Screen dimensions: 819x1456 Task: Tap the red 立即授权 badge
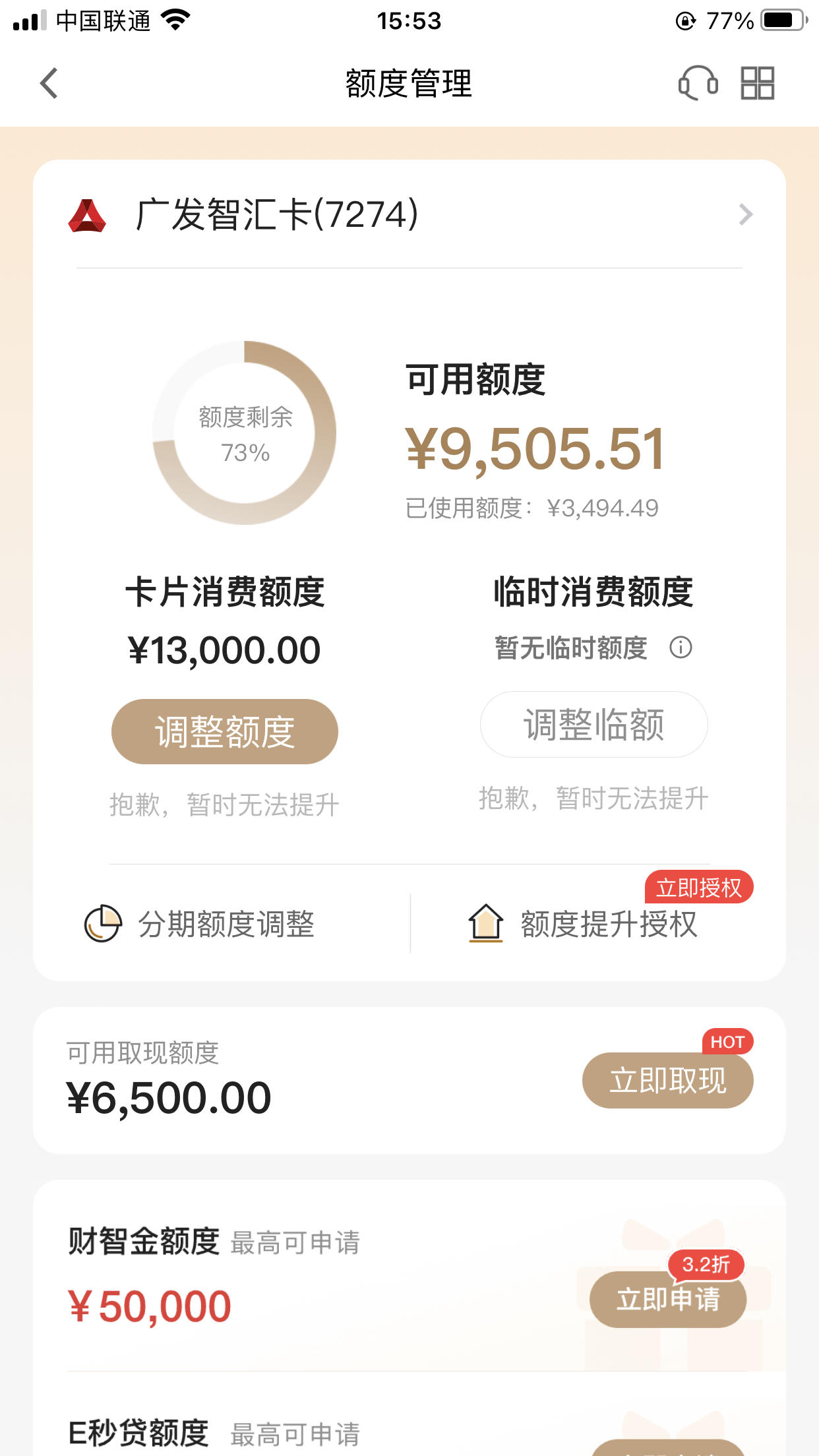[x=699, y=888]
